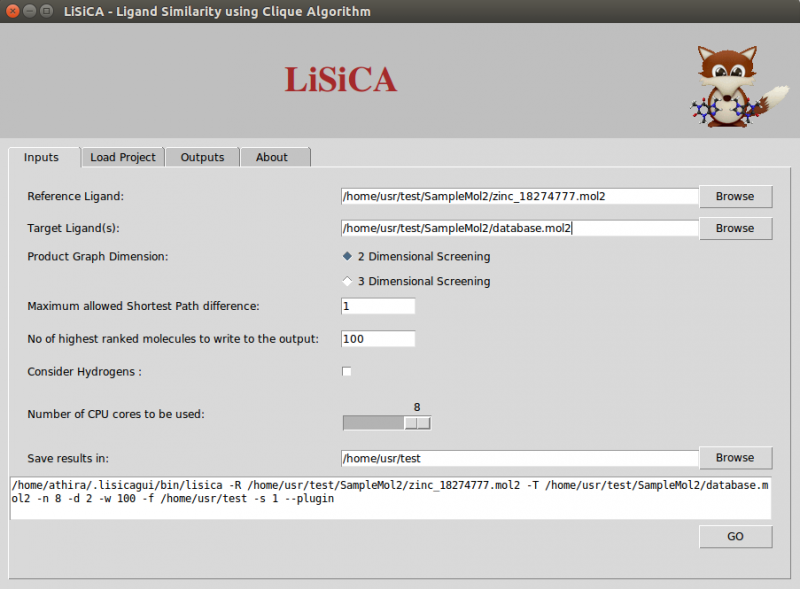Image resolution: width=800 pixels, height=589 pixels.
Task: Close the LiSiCA window
Action: point(11,11)
